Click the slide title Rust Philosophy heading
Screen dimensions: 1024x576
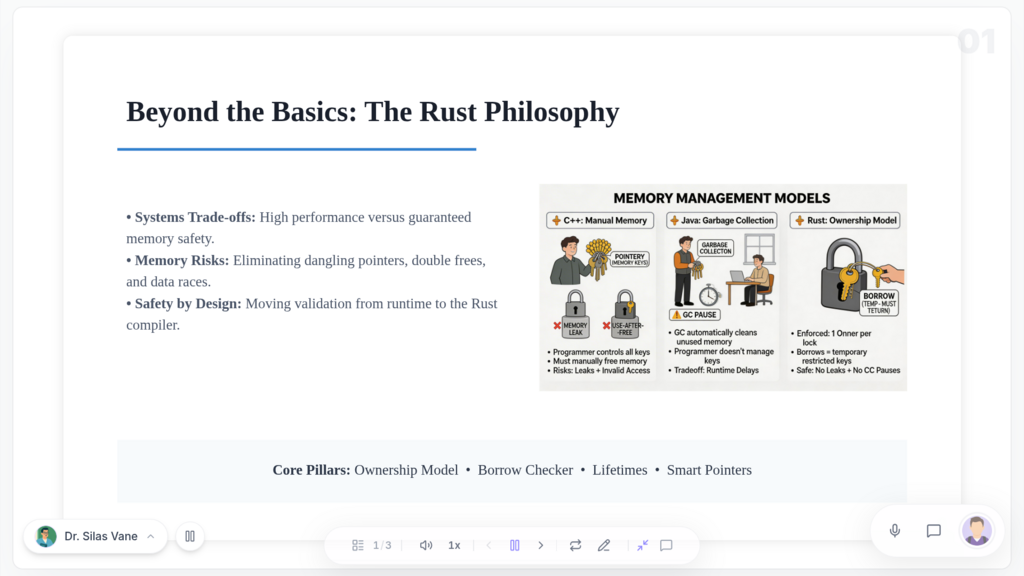[x=372, y=112]
